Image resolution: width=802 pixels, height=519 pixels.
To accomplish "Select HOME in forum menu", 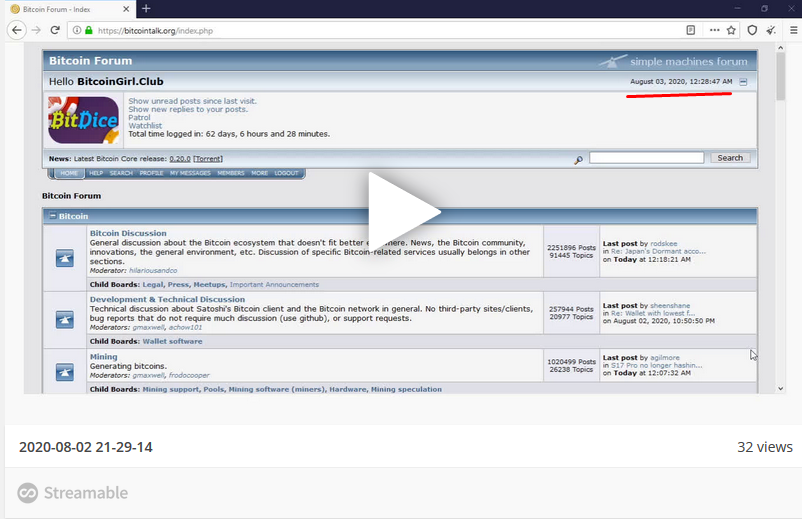I will click(x=69, y=173).
